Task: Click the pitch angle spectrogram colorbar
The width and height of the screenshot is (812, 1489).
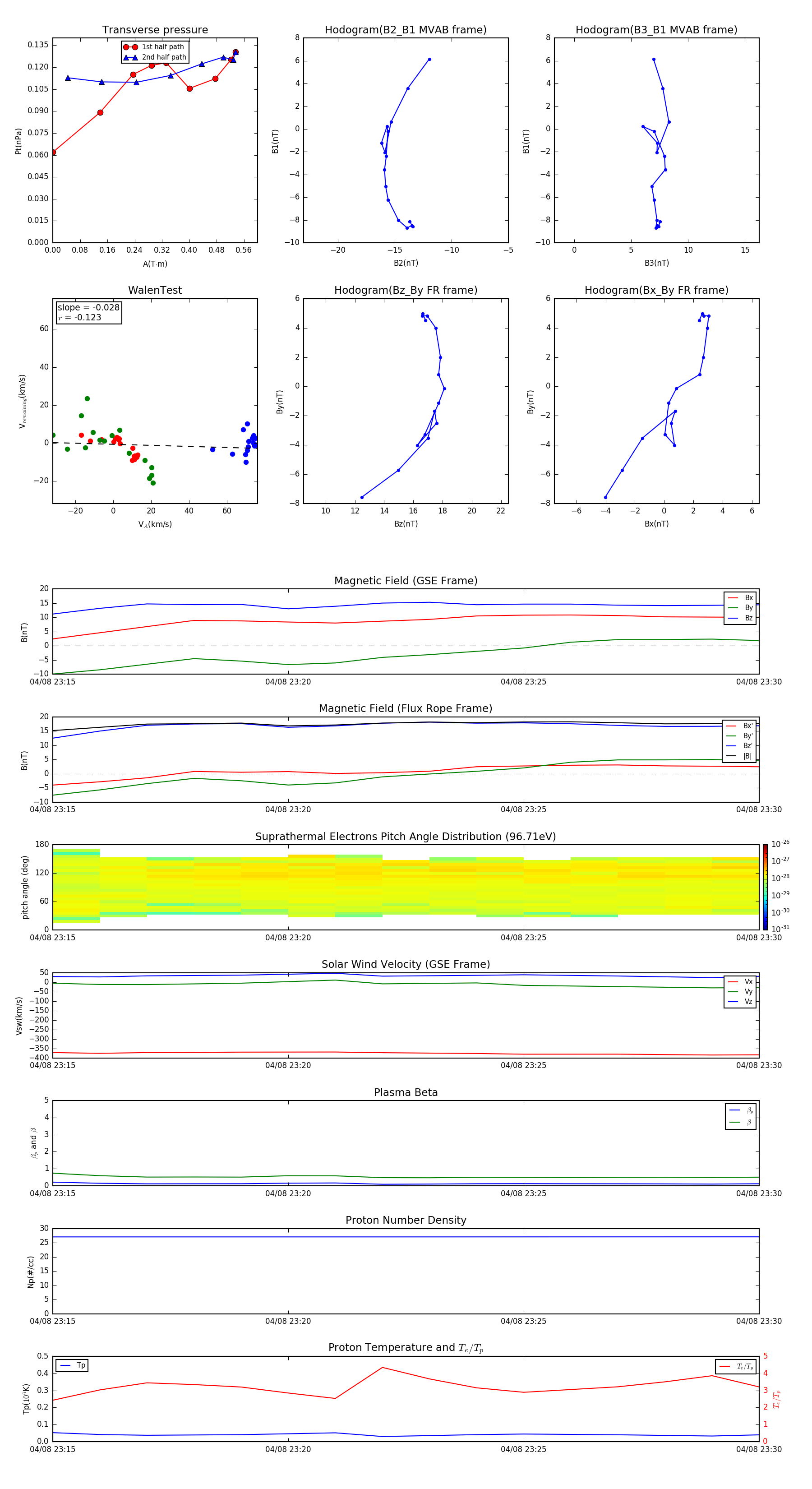Action: click(x=765, y=887)
